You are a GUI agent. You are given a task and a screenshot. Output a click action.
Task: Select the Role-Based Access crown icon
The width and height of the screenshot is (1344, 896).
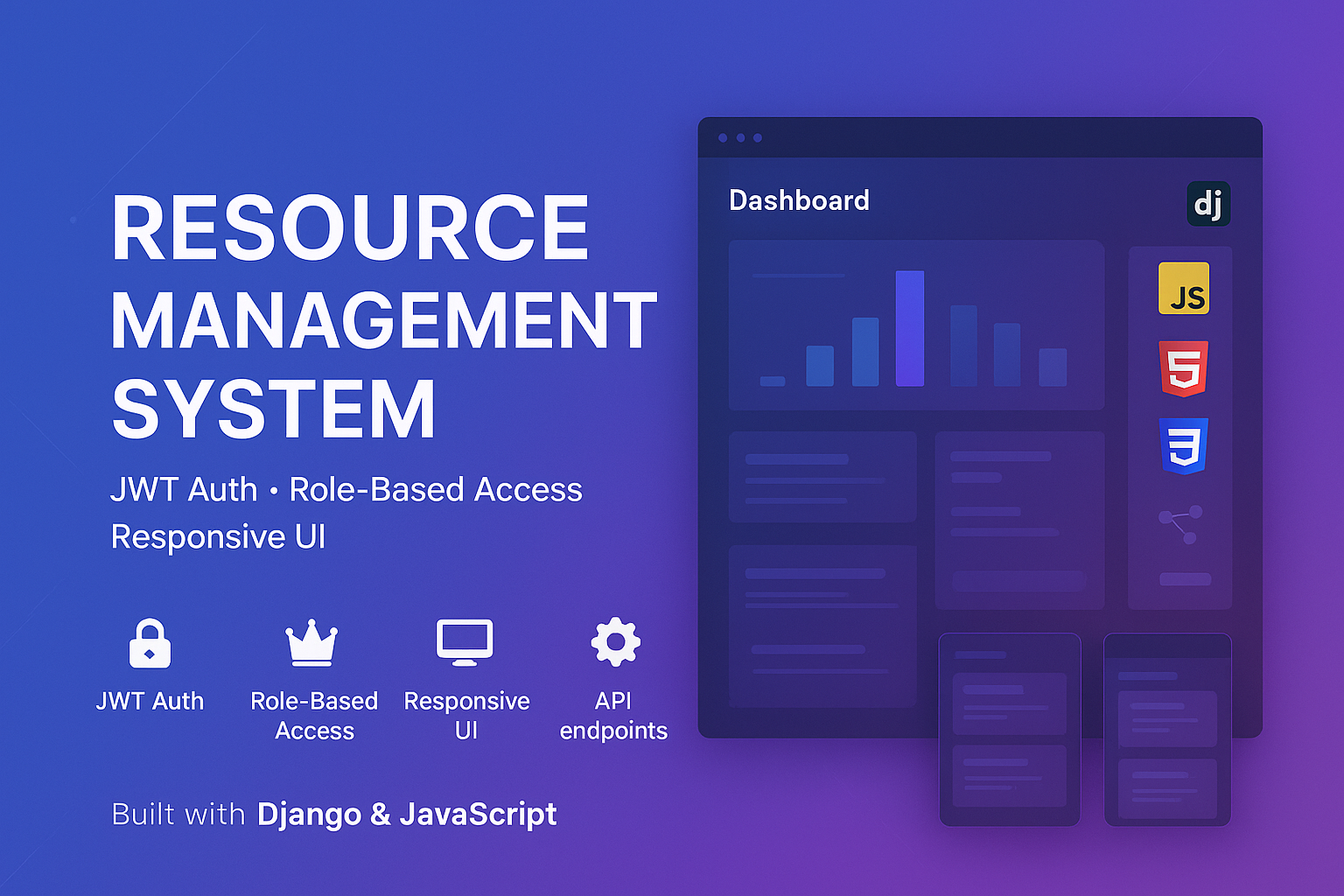313,643
